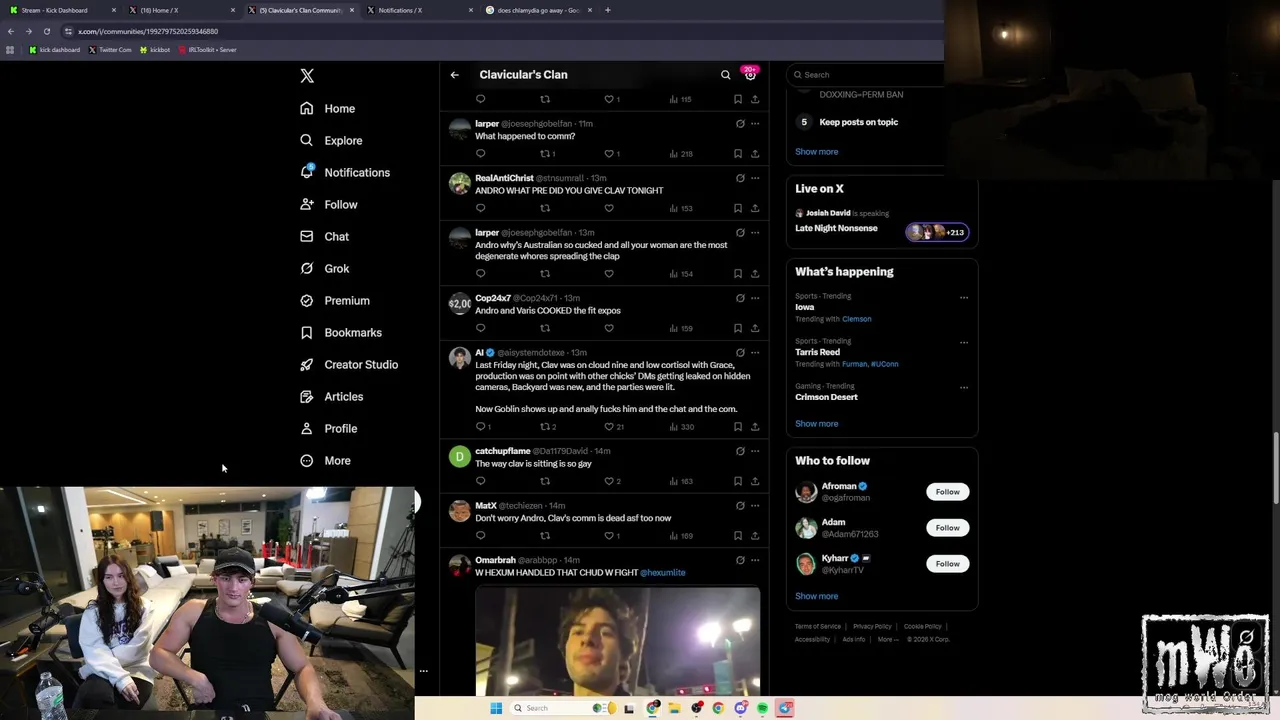This screenshot has height=720, width=1280.
Task: Repost the 'What happened to comm?' post
Action: point(545,154)
